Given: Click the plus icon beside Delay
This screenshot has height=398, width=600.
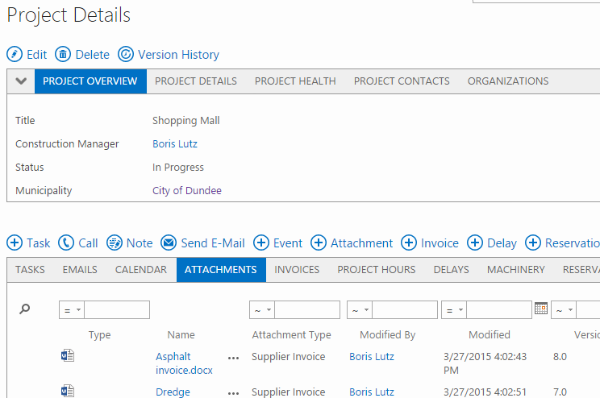Looking at the screenshot, I should pyautogui.click(x=475, y=243).
